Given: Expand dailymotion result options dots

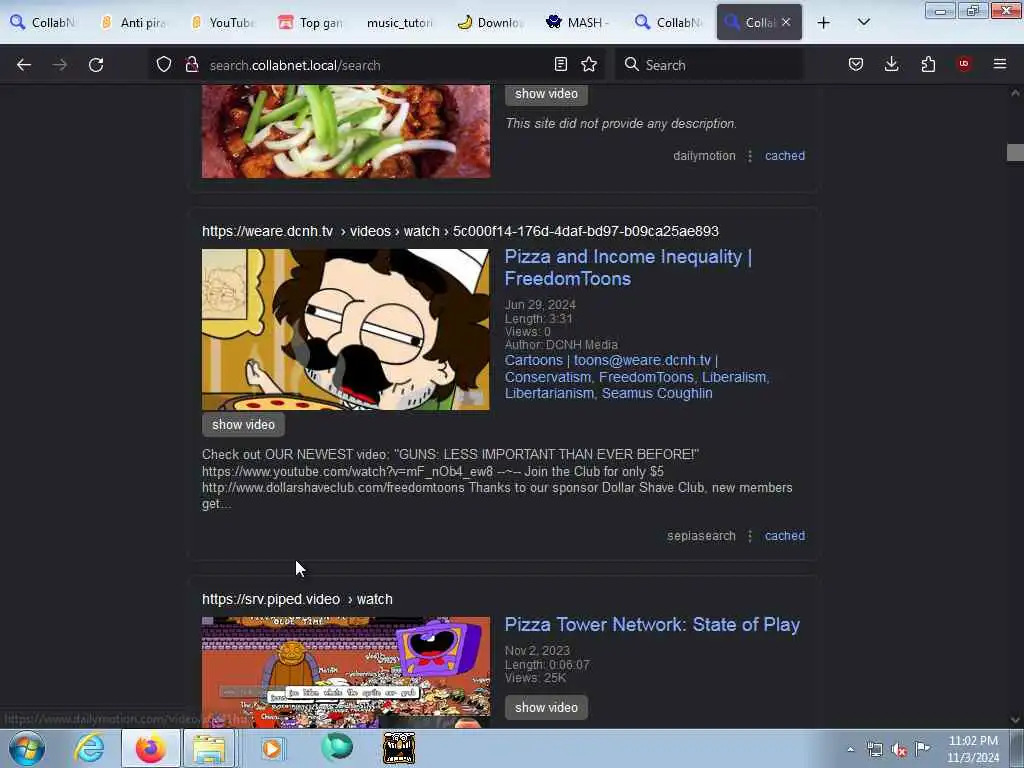Looking at the screenshot, I should pyautogui.click(x=750, y=156).
